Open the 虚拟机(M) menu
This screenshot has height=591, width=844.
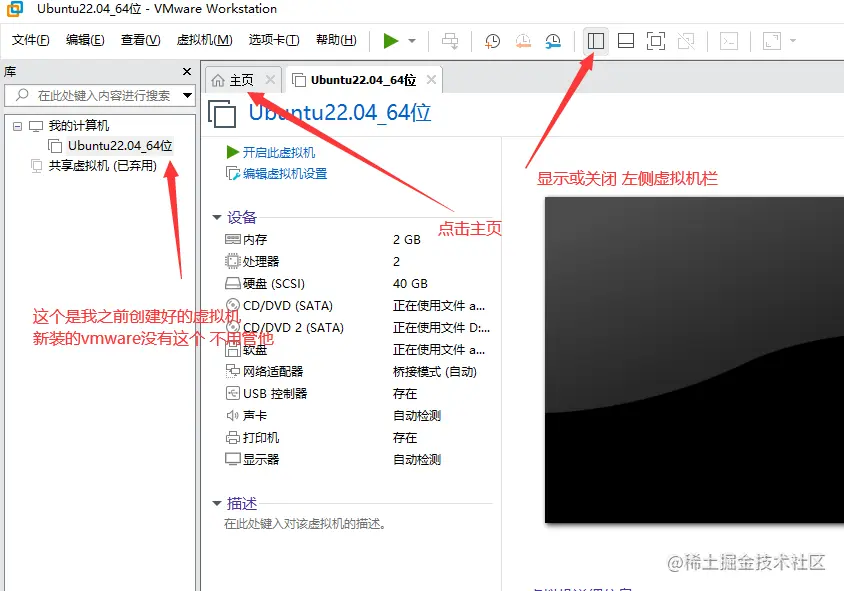205,40
